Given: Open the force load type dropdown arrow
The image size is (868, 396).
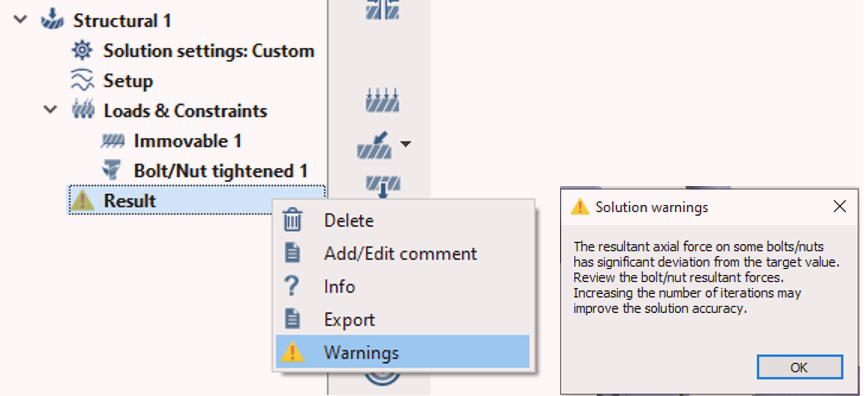Looking at the screenshot, I should click(x=406, y=145).
